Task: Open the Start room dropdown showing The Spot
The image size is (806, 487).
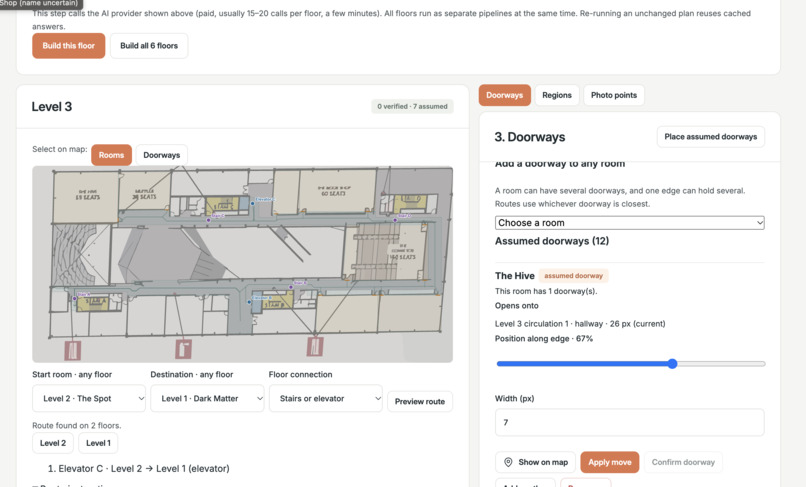Action: coord(89,399)
